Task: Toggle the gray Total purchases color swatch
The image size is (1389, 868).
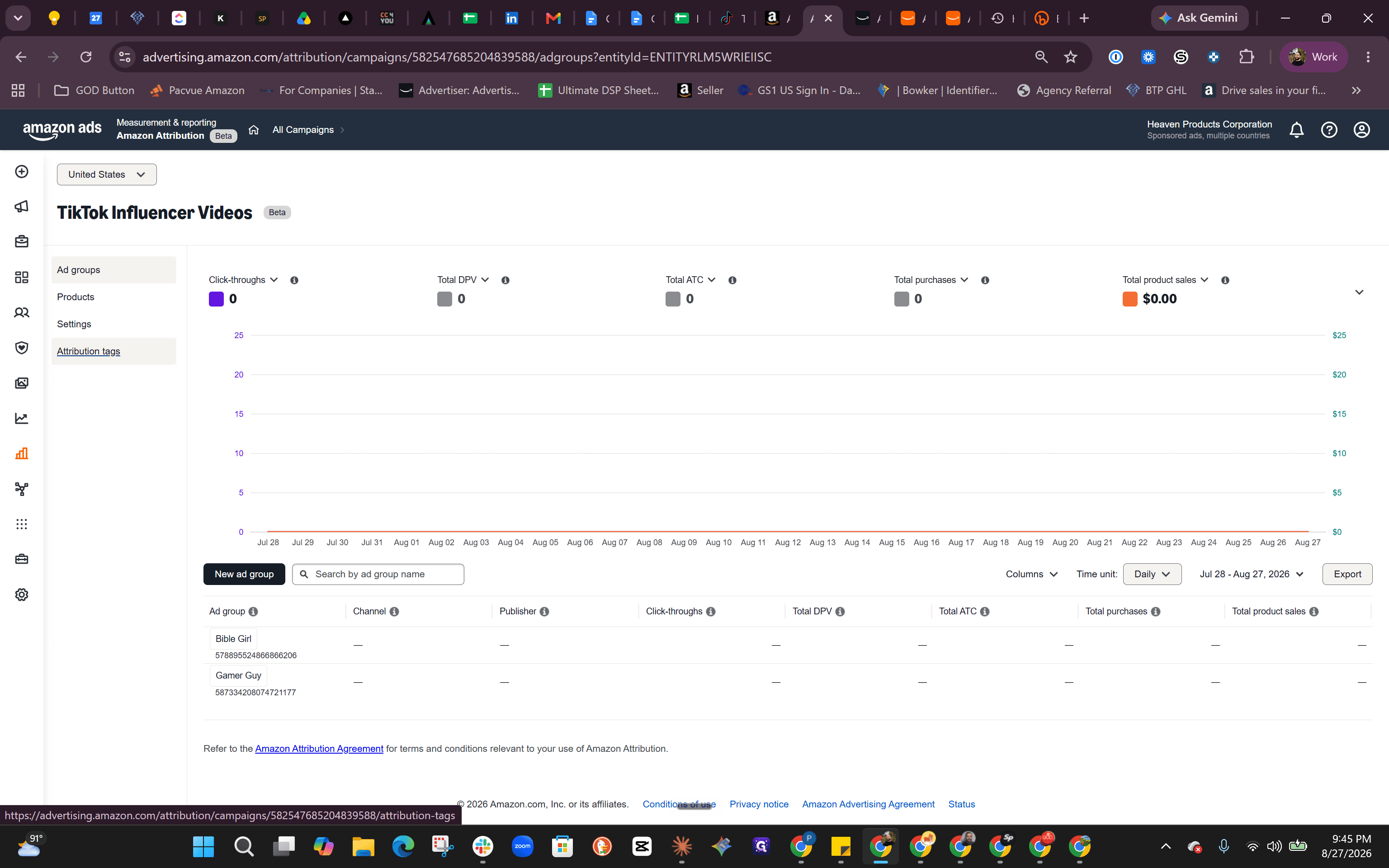Action: click(x=902, y=299)
